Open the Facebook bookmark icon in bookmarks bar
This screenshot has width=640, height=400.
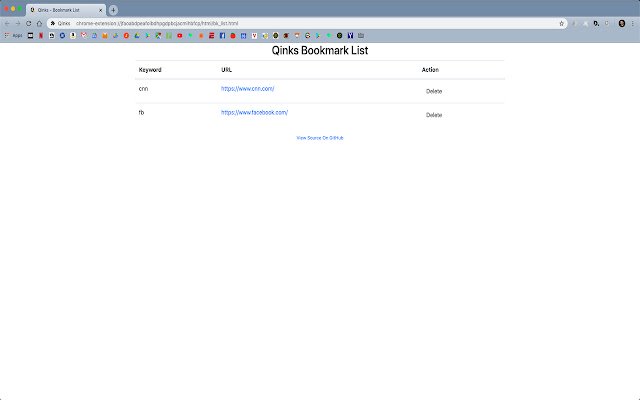tap(222, 36)
